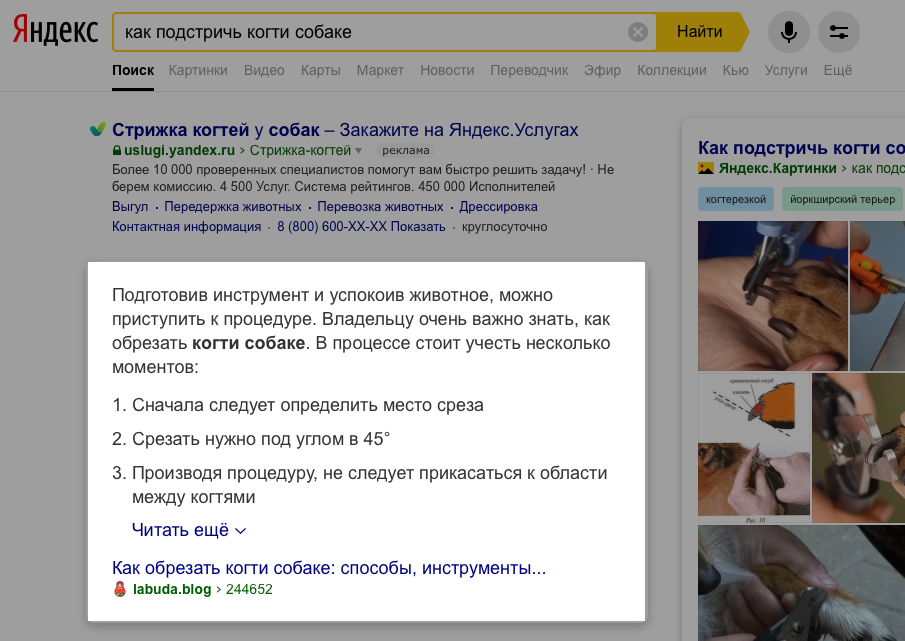905x641 pixels.
Task: Open the claw diagram thumbnail
Action: pyautogui.click(x=754, y=448)
